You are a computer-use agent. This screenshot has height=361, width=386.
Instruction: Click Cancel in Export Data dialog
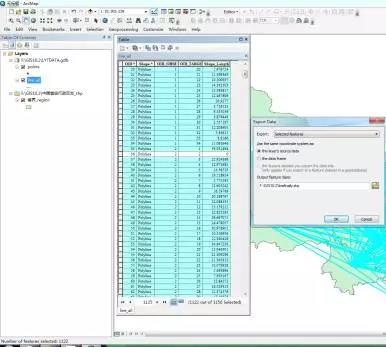(x=366, y=219)
